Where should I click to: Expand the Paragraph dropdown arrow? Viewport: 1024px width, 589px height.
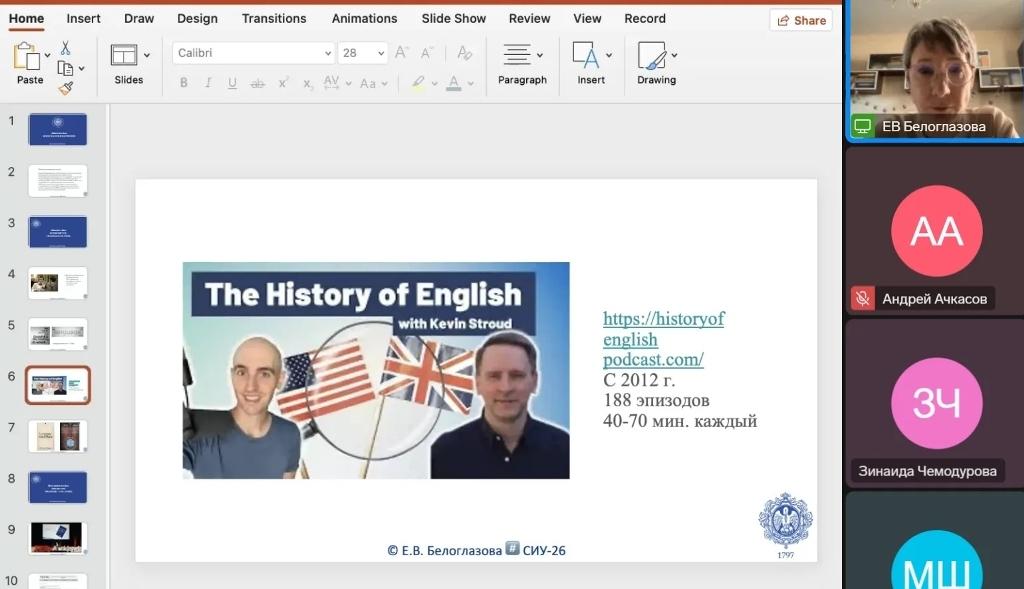click(539, 56)
